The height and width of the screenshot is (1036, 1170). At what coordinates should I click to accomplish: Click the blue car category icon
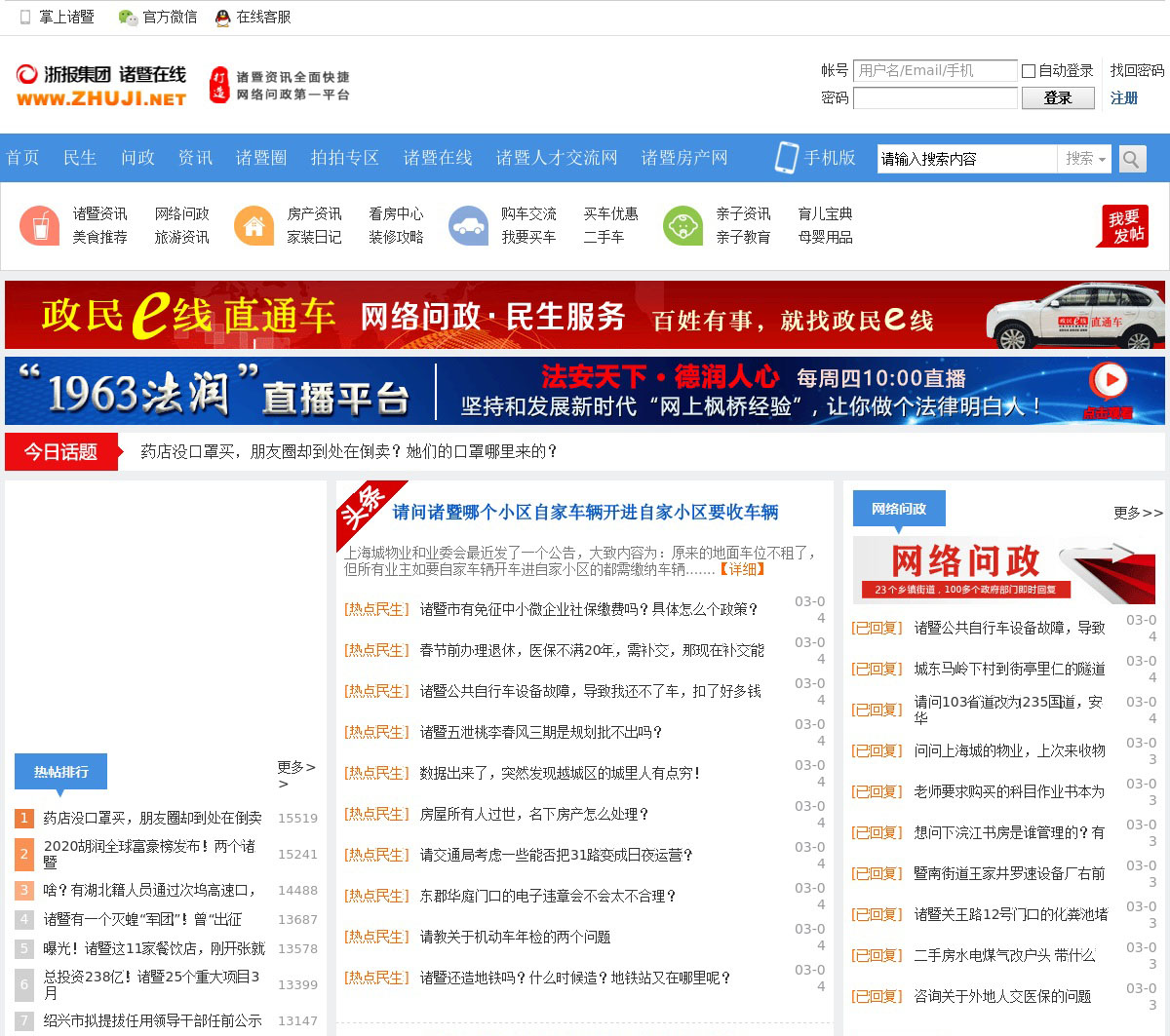[468, 226]
